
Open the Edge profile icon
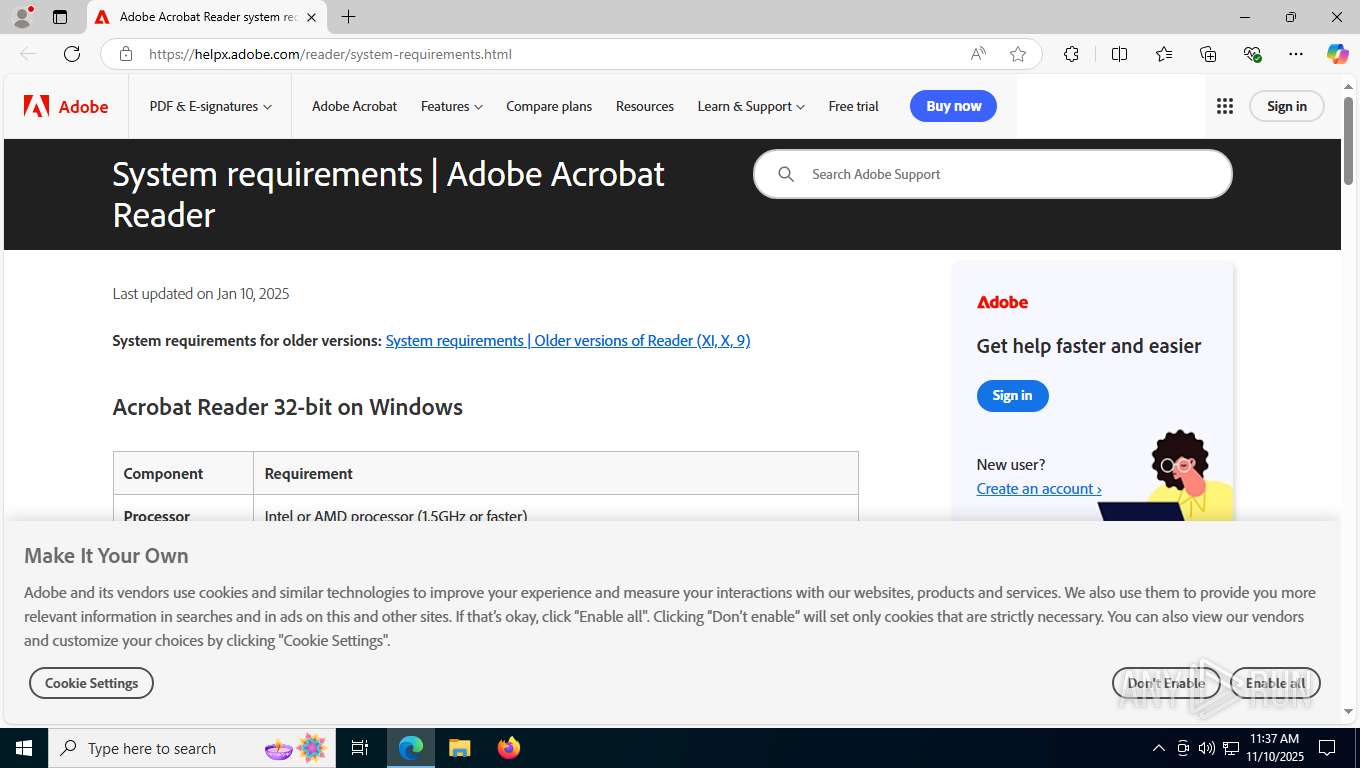point(22,16)
